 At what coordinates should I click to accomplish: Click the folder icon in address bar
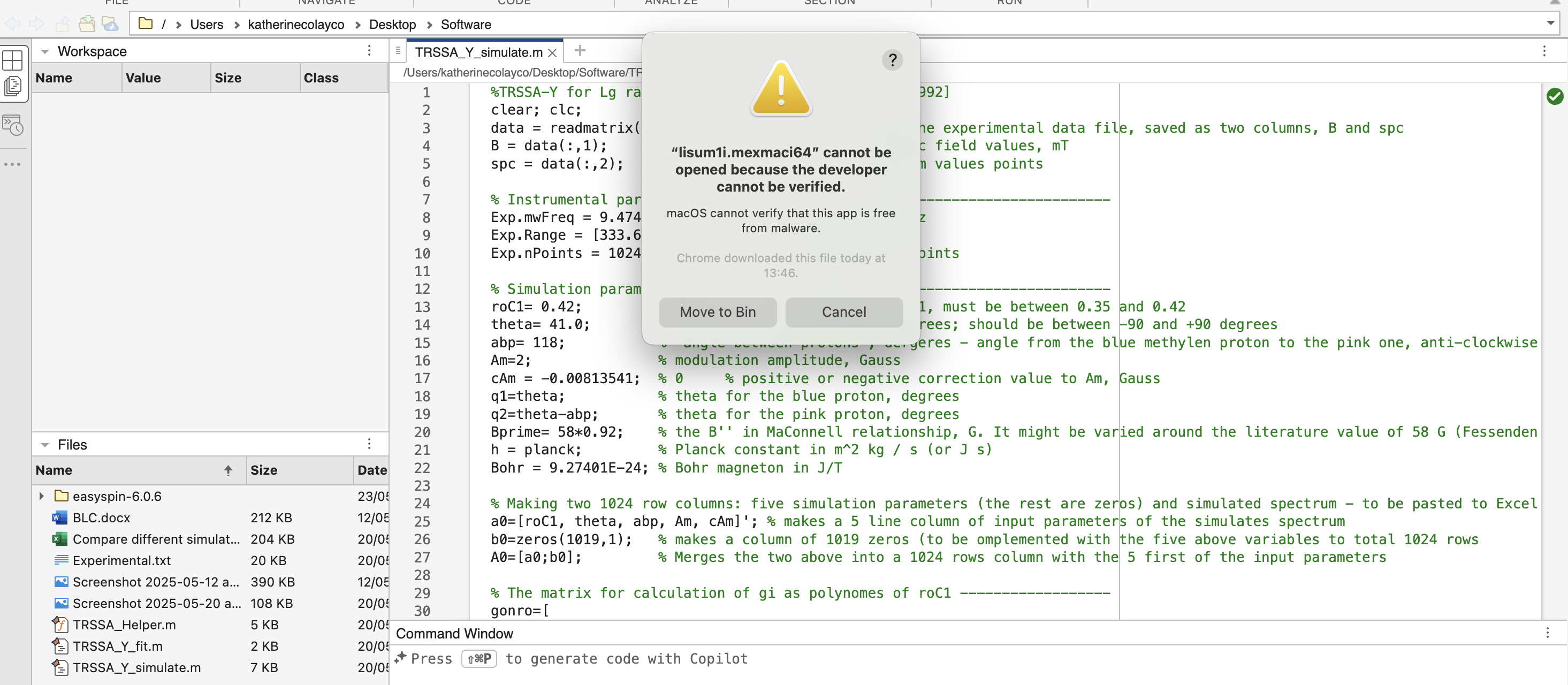tap(146, 24)
